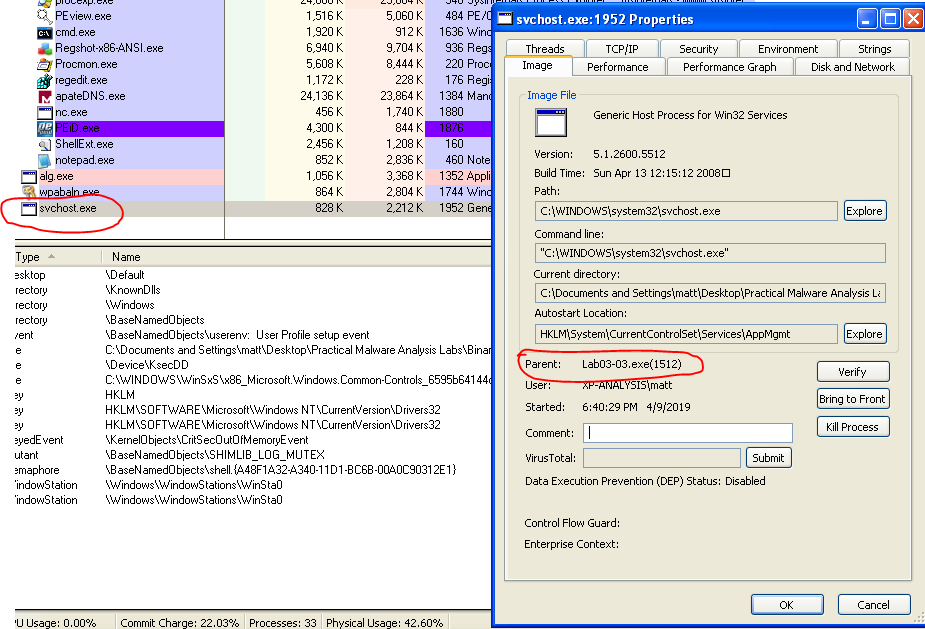Screen dimensions: 925x629
Task: Select the Procmon.exe icon in process list
Action: pyautogui.click(x=44, y=64)
